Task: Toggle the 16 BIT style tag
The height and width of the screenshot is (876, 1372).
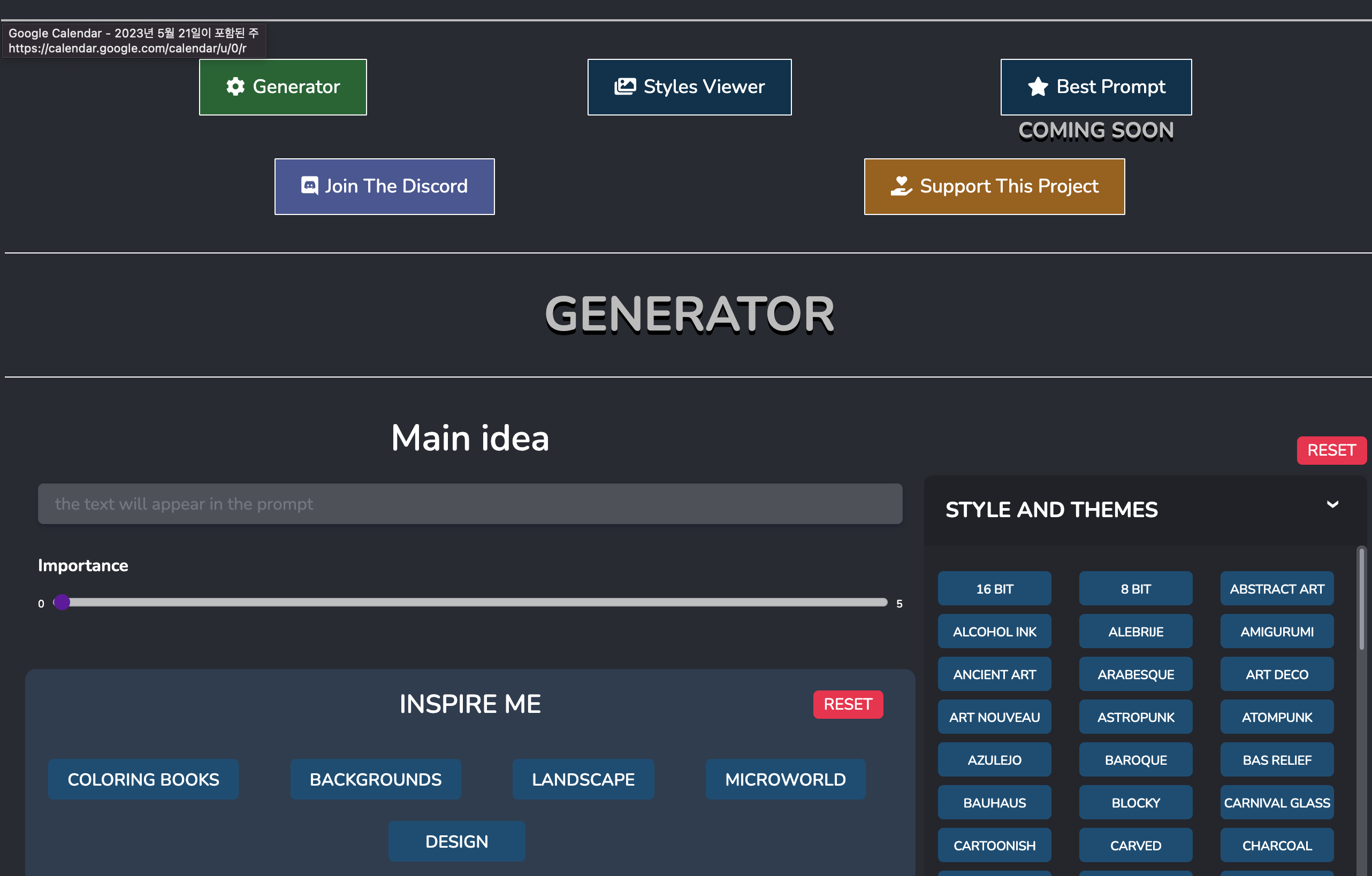Action: pos(994,589)
